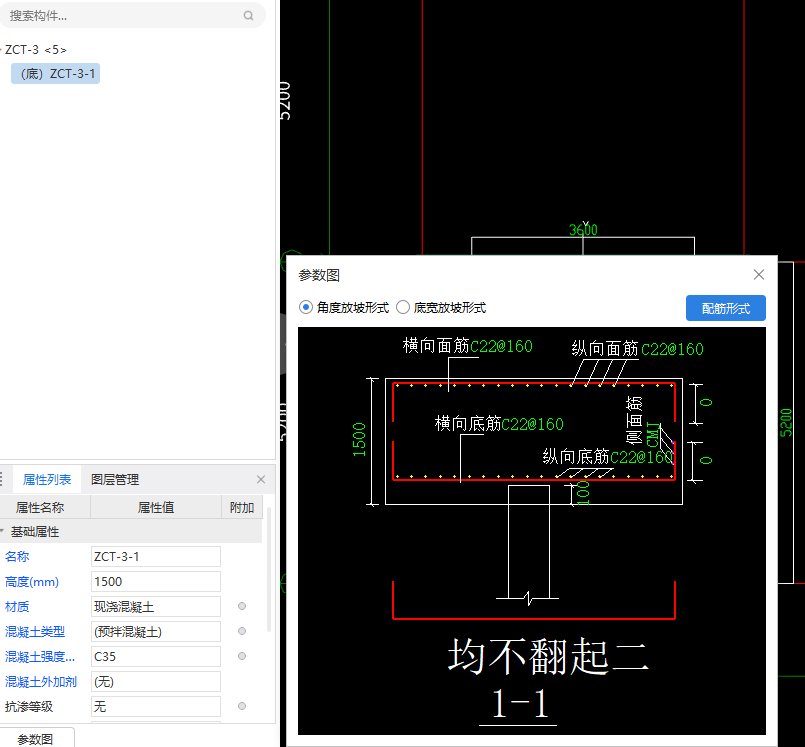Select the 底宽放坡形式 radio button
805x747 pixels.
point(403,308)
